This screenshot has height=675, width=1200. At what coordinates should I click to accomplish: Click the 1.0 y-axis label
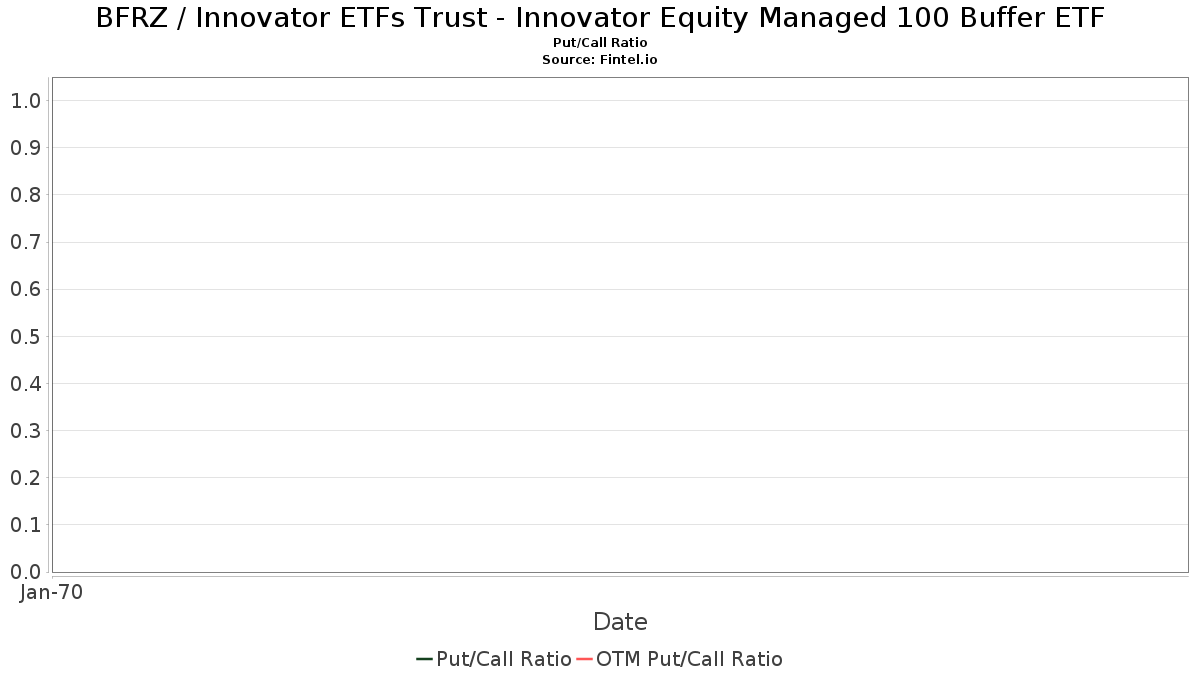pos(25,101)
